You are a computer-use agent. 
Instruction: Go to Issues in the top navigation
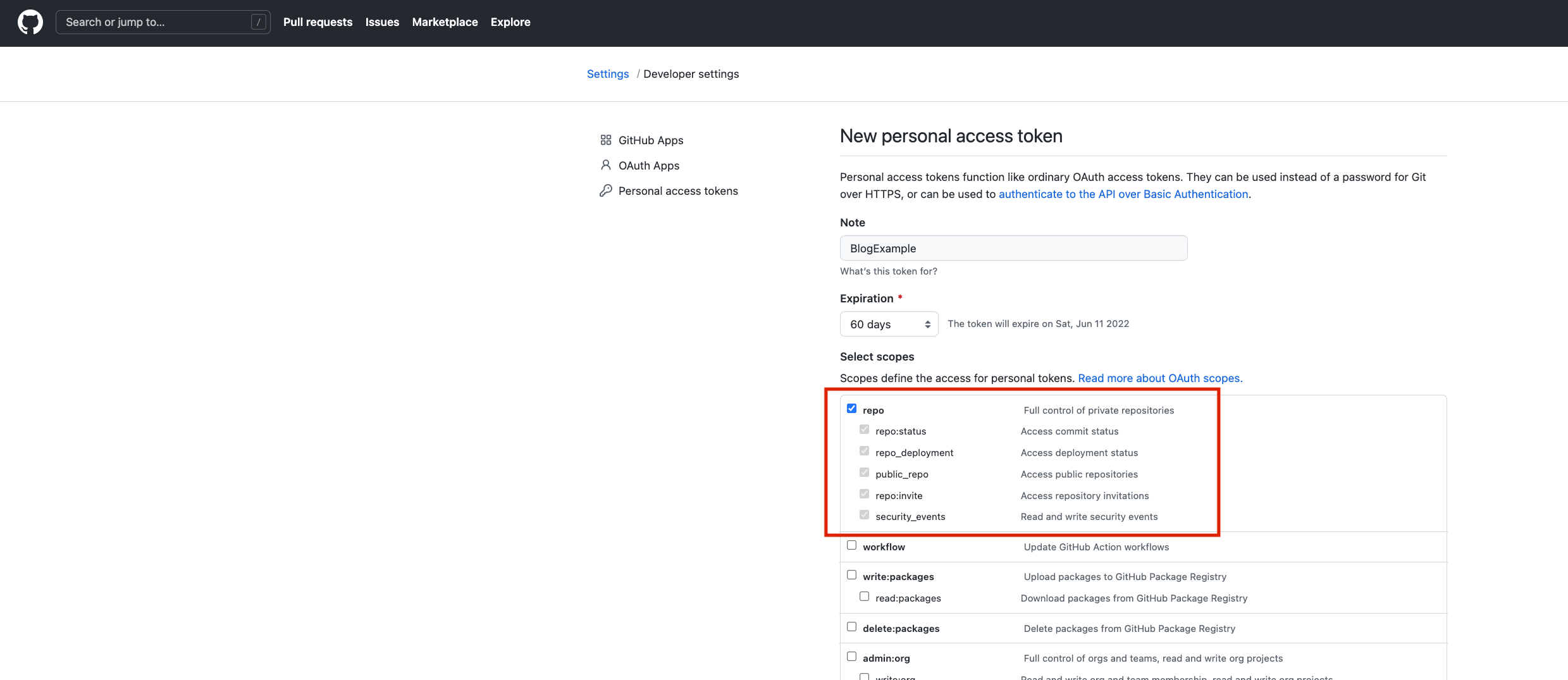coord(382,22)
